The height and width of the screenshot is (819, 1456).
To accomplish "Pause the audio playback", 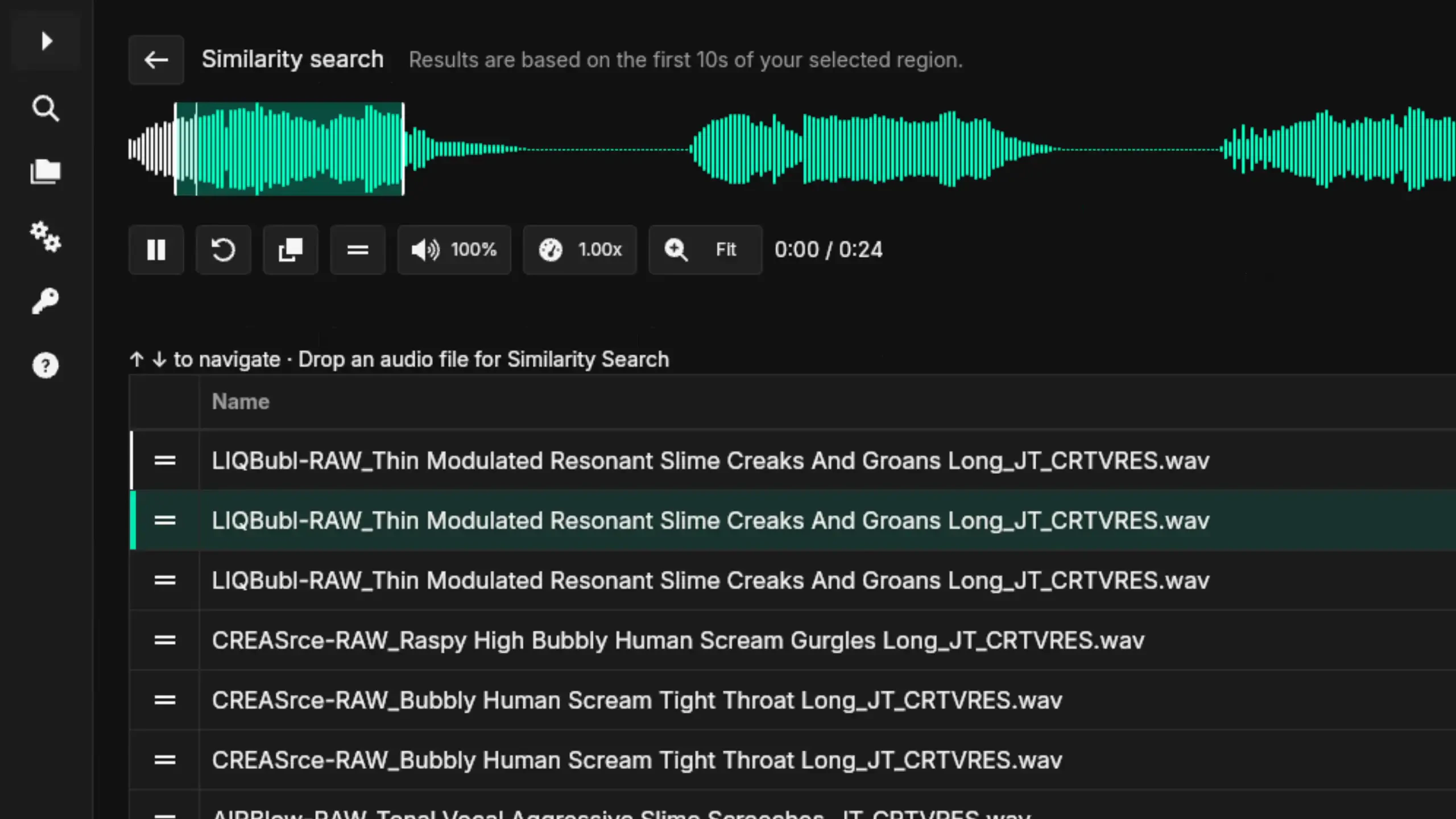I will coord(156,250).
